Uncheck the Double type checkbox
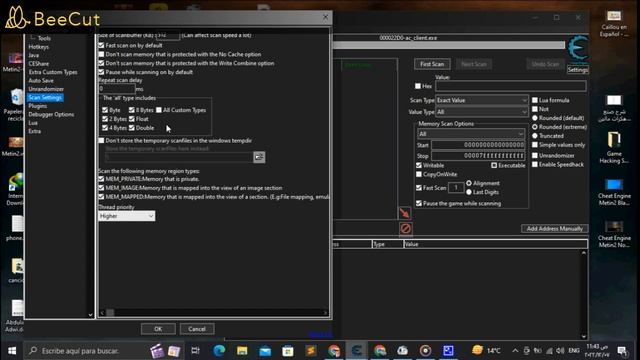 tap(131, 128)
